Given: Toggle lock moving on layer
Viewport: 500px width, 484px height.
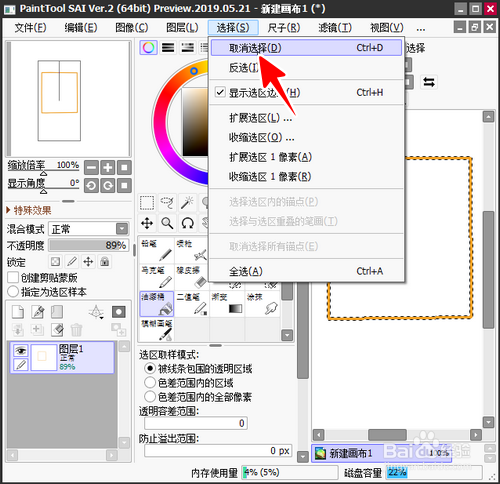Looking at the screenshot, I should tap(88, 262).
